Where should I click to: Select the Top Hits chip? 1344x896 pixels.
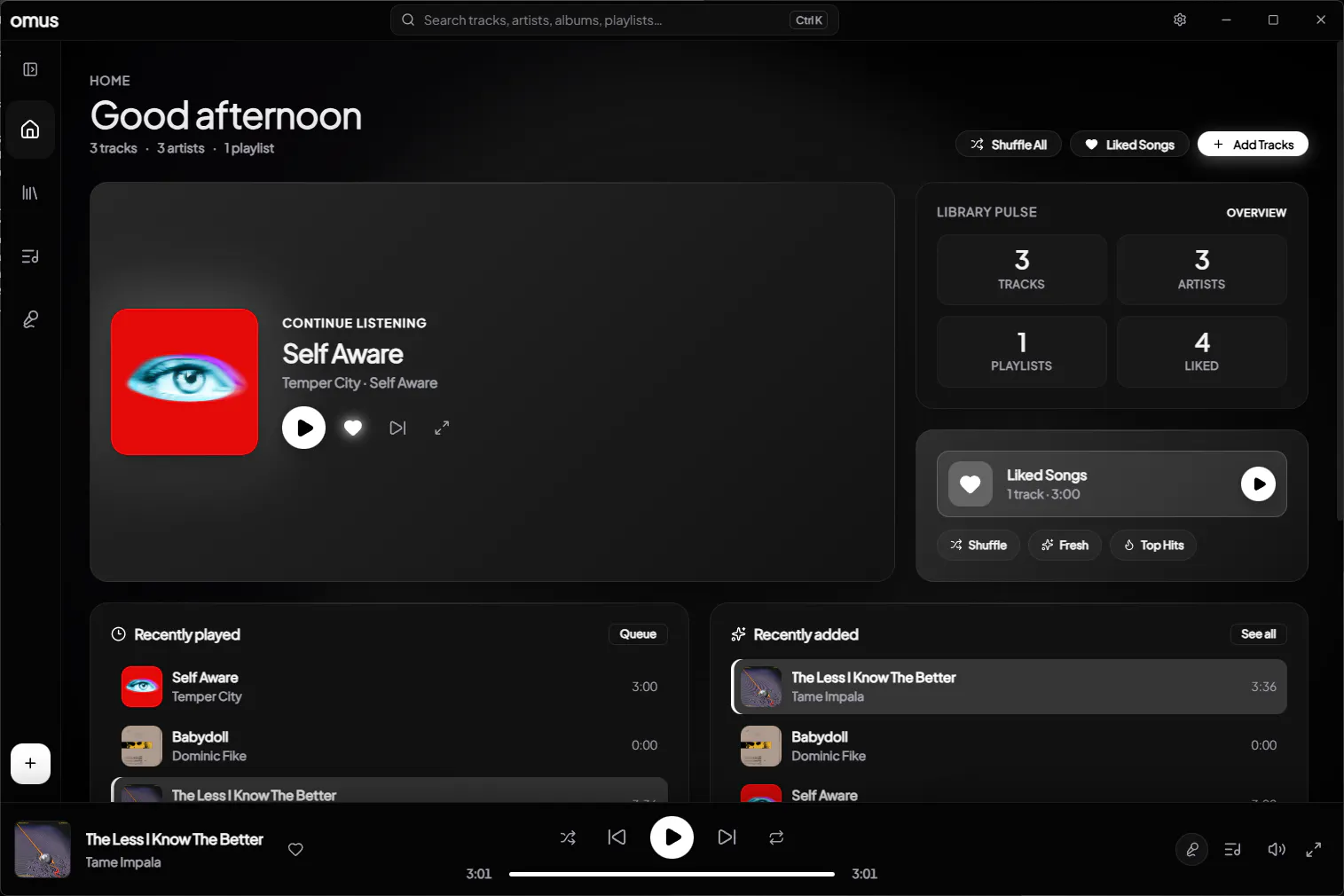click(x=1153, y=545)
